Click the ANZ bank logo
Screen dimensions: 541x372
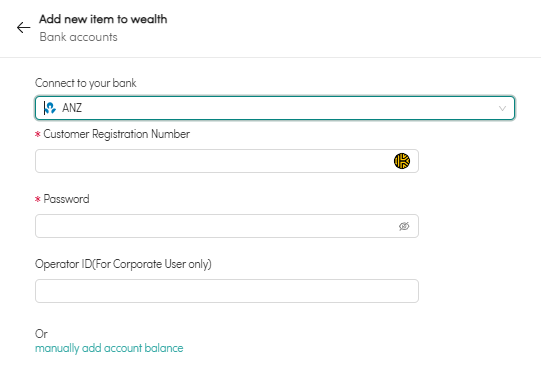tap(50, 108)
